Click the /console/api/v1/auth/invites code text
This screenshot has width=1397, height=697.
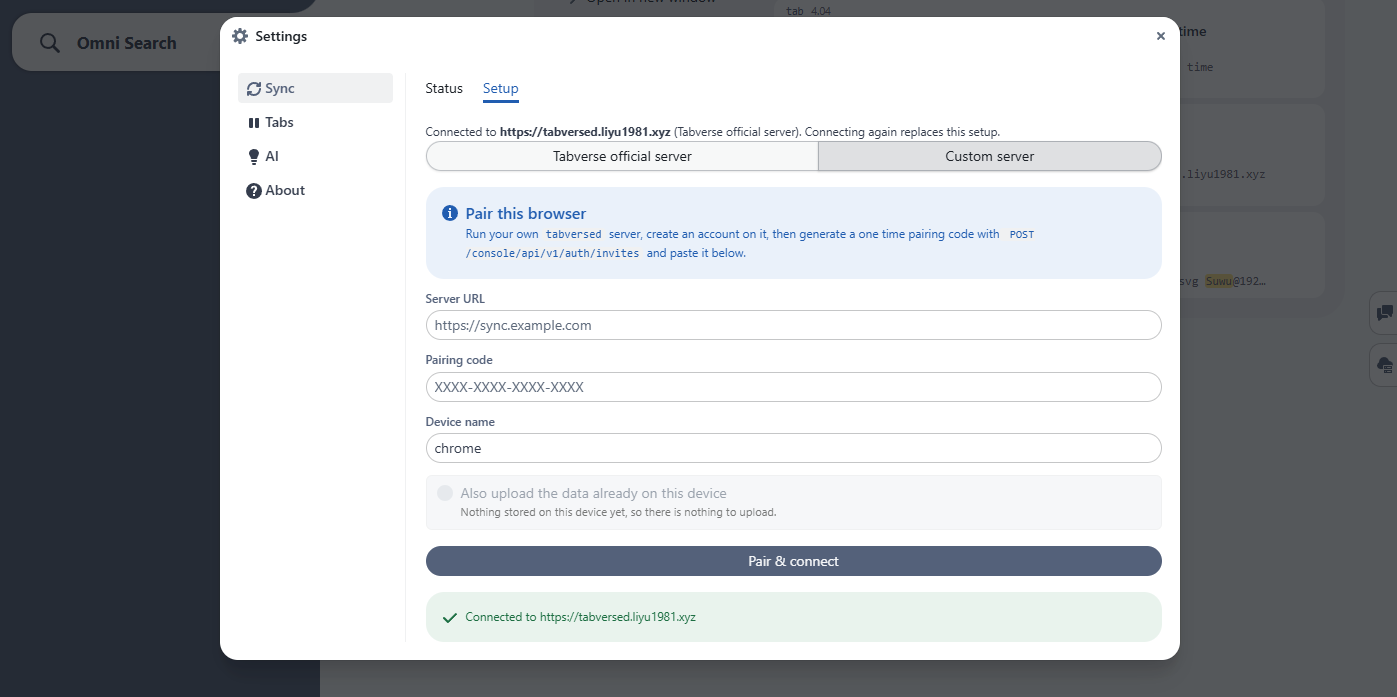coord(554,253)
